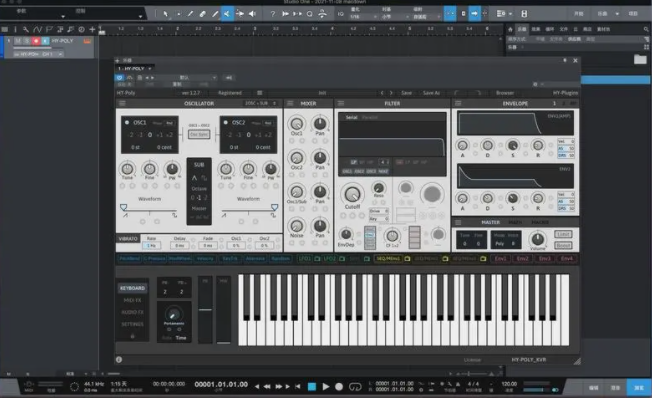The height and width of the screenshot is (398, 652).
Task: Toggle the loop button in transport
Action: pos(355,387)
